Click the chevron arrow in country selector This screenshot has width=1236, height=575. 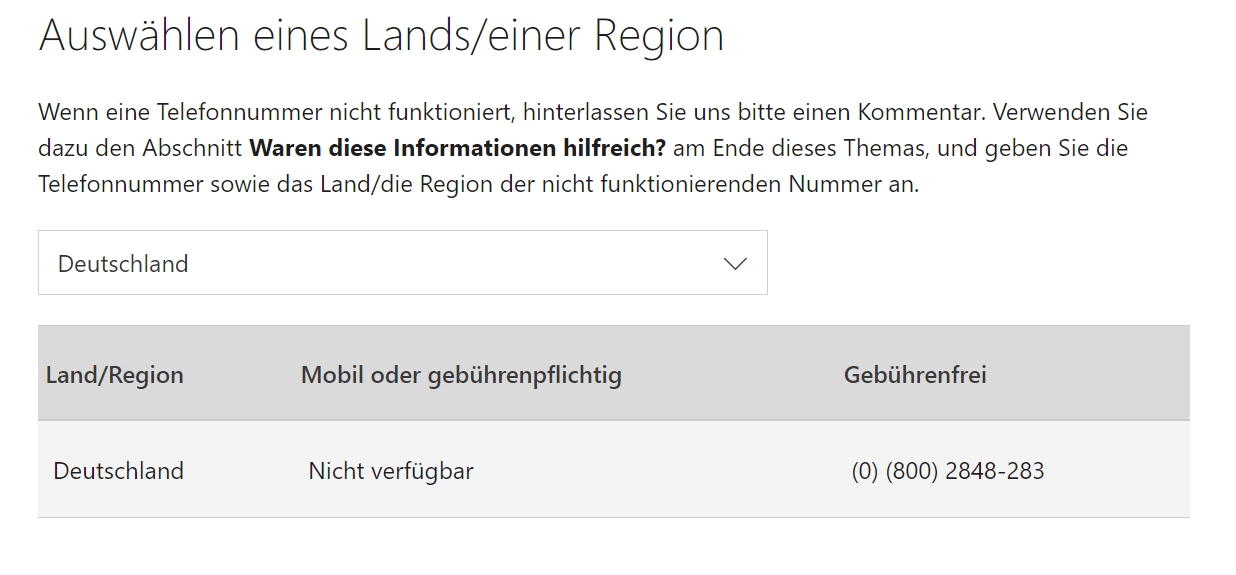(x=735, y=264)
